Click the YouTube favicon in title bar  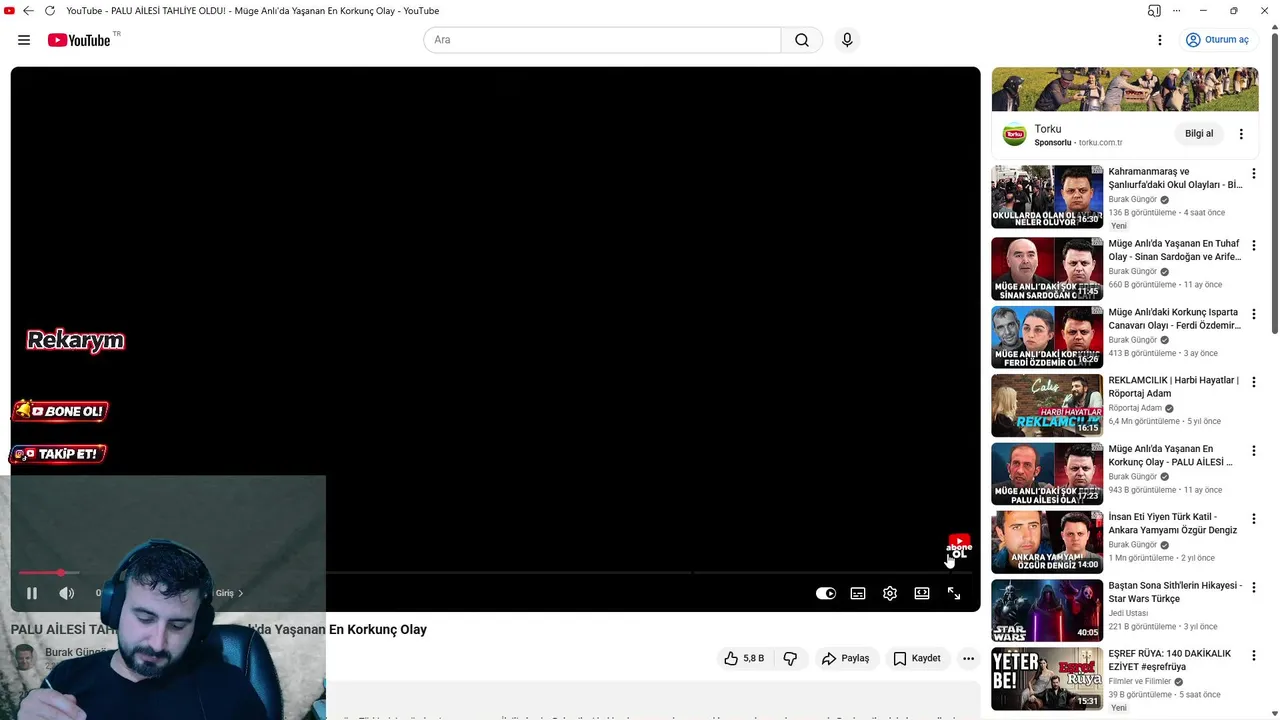tap(9, 11)
